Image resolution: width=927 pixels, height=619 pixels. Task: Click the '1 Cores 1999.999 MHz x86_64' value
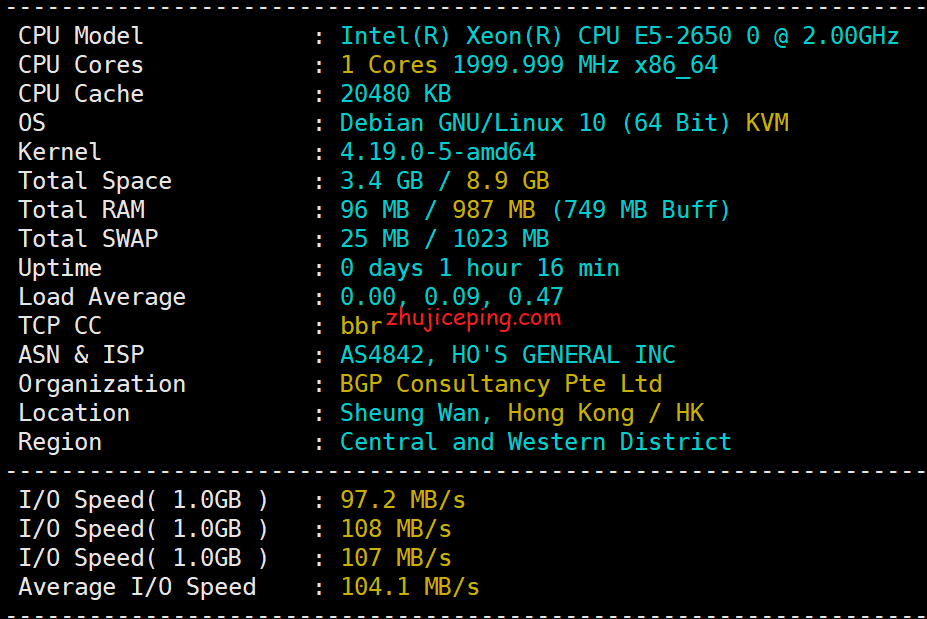click(529, 65)
